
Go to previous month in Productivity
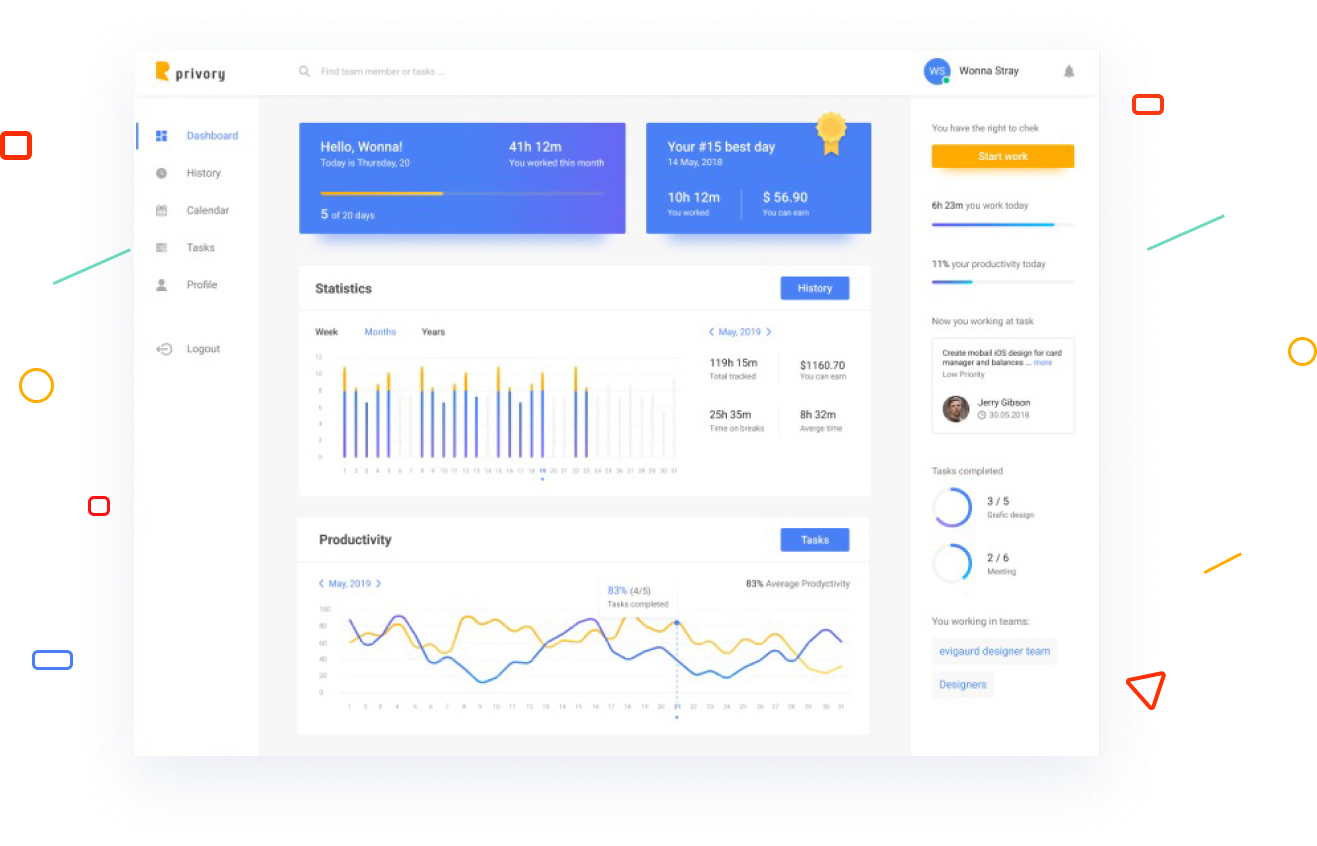[321, 583]
